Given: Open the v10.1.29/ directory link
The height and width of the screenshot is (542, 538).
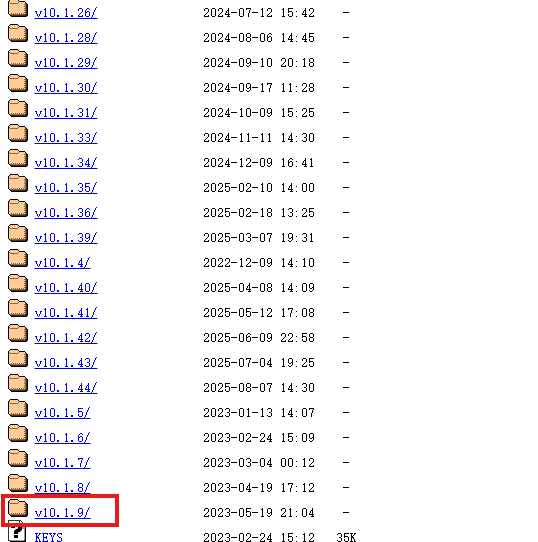Looking at the screenshot, I should (66, 63).
